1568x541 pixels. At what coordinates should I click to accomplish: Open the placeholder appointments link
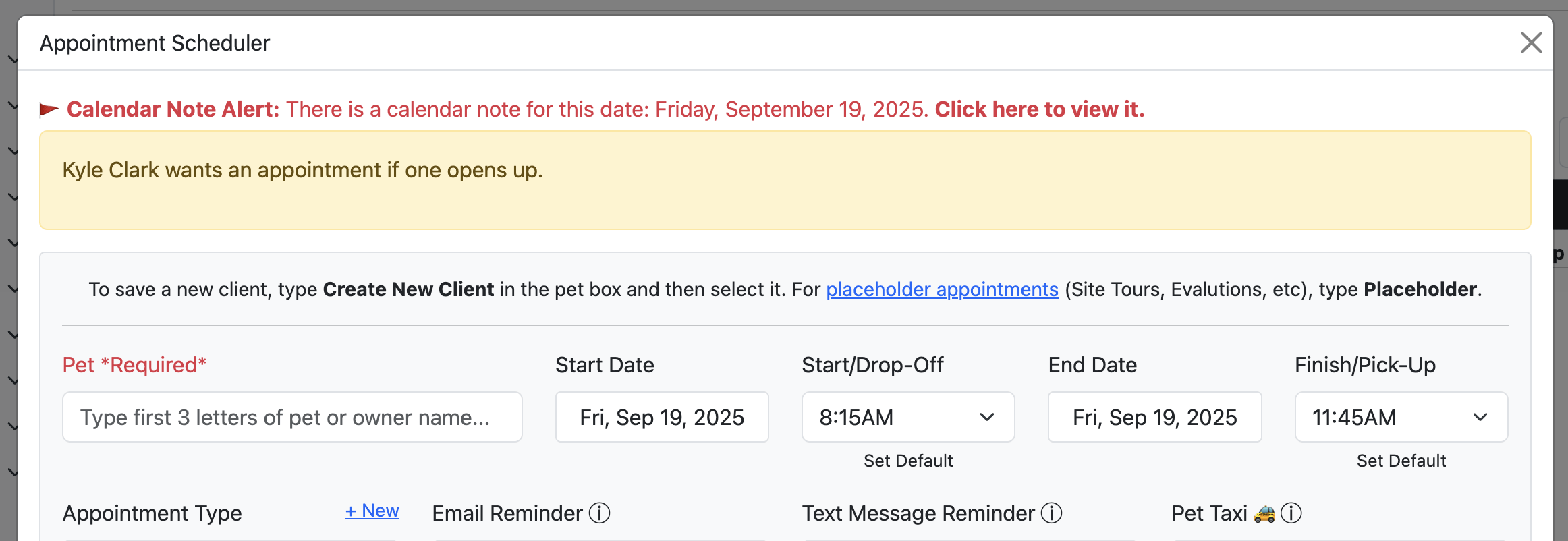[x=942, y=289]
